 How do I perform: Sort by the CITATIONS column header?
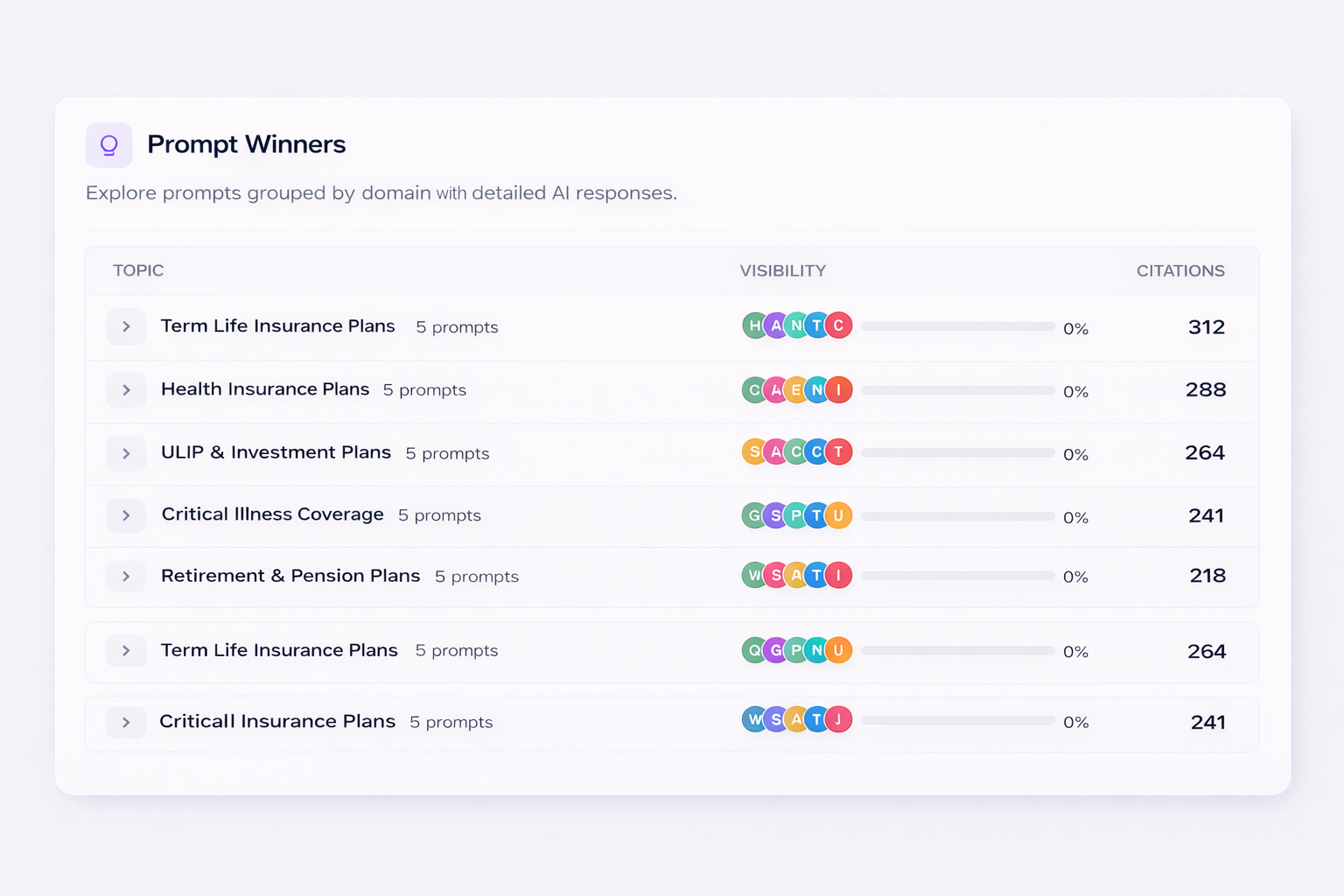coord(1179,271)
